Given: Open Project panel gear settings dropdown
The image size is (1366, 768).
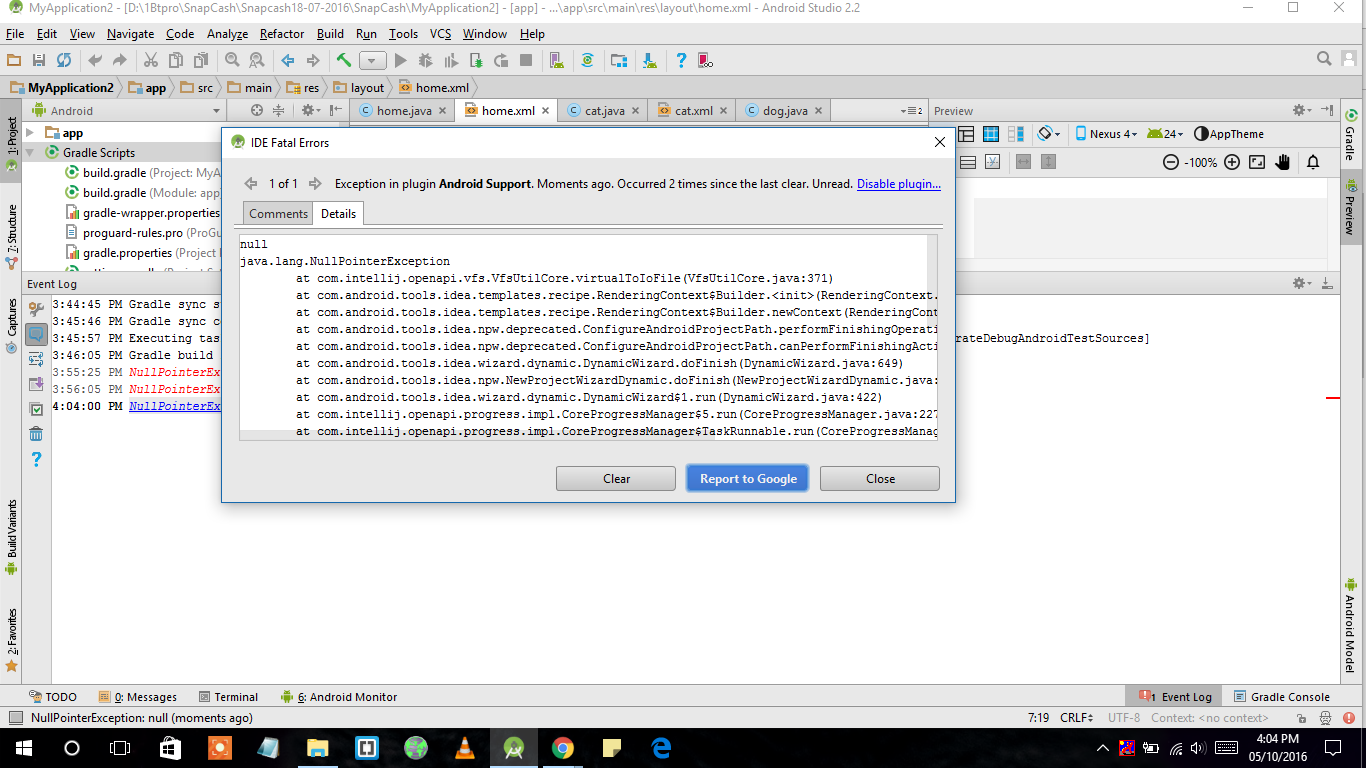Looking at the screenshot, I should click(x=310, y=110).
